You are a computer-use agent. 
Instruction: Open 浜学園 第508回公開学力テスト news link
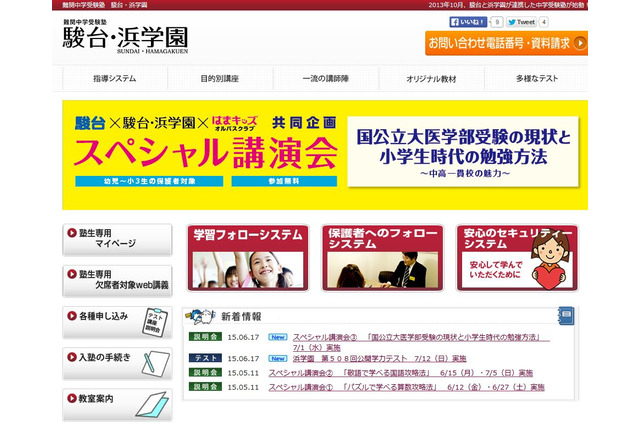pyautogui.click(x=379, y=359)
